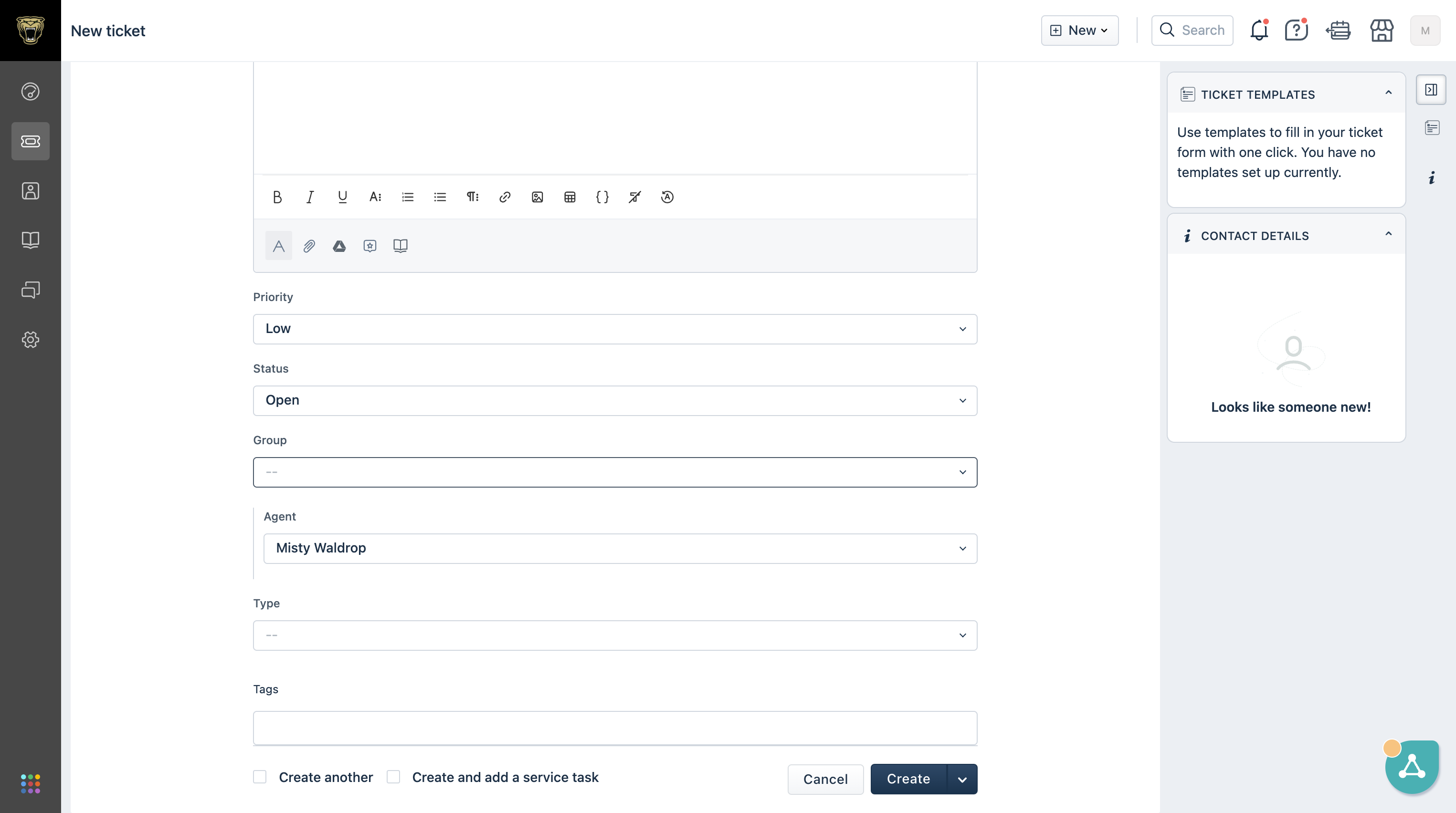Insert a bulleted list

440,197
